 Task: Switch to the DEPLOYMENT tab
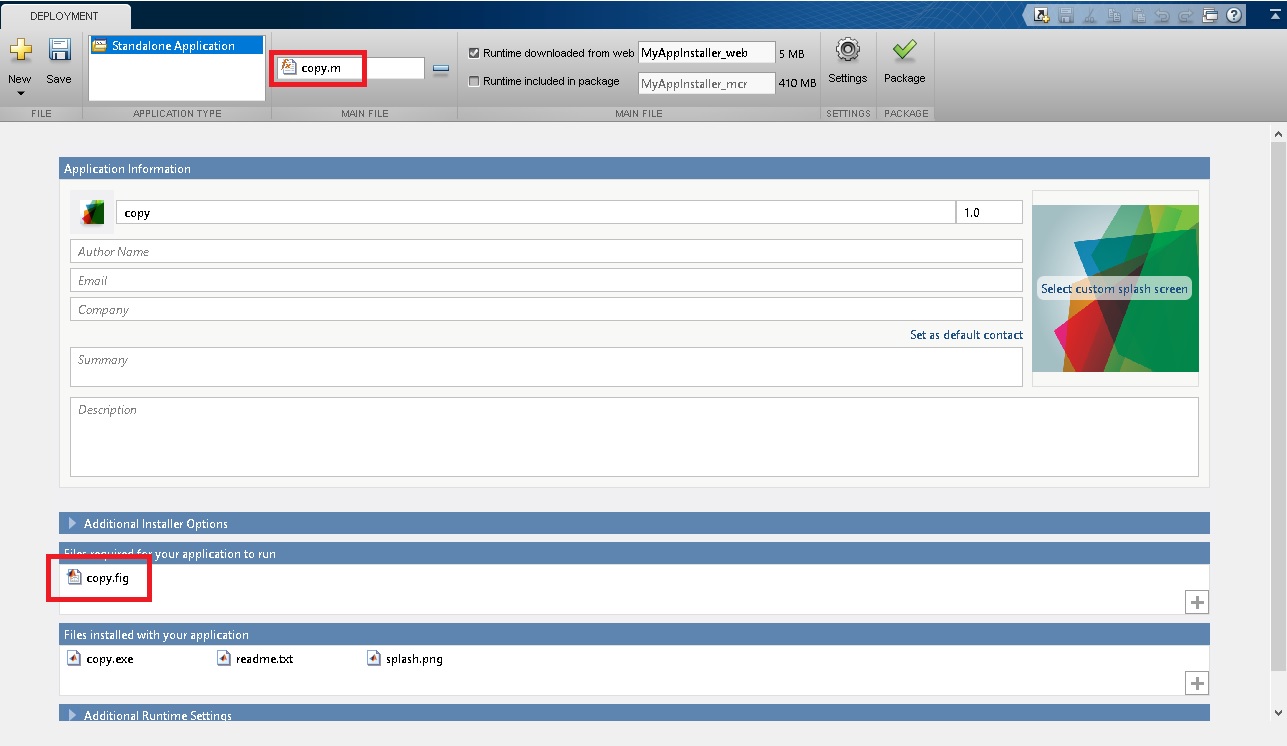click(x=65, y=16)
